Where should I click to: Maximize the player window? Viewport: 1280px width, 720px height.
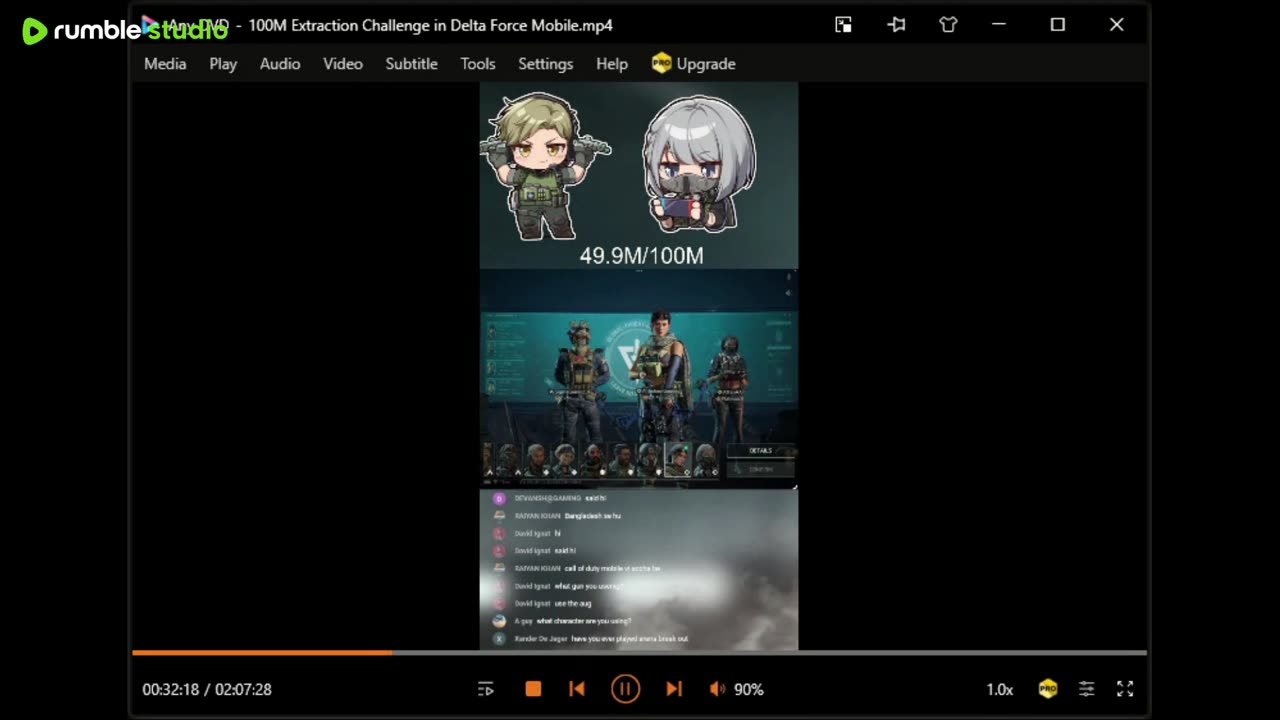coord(1058,25)
